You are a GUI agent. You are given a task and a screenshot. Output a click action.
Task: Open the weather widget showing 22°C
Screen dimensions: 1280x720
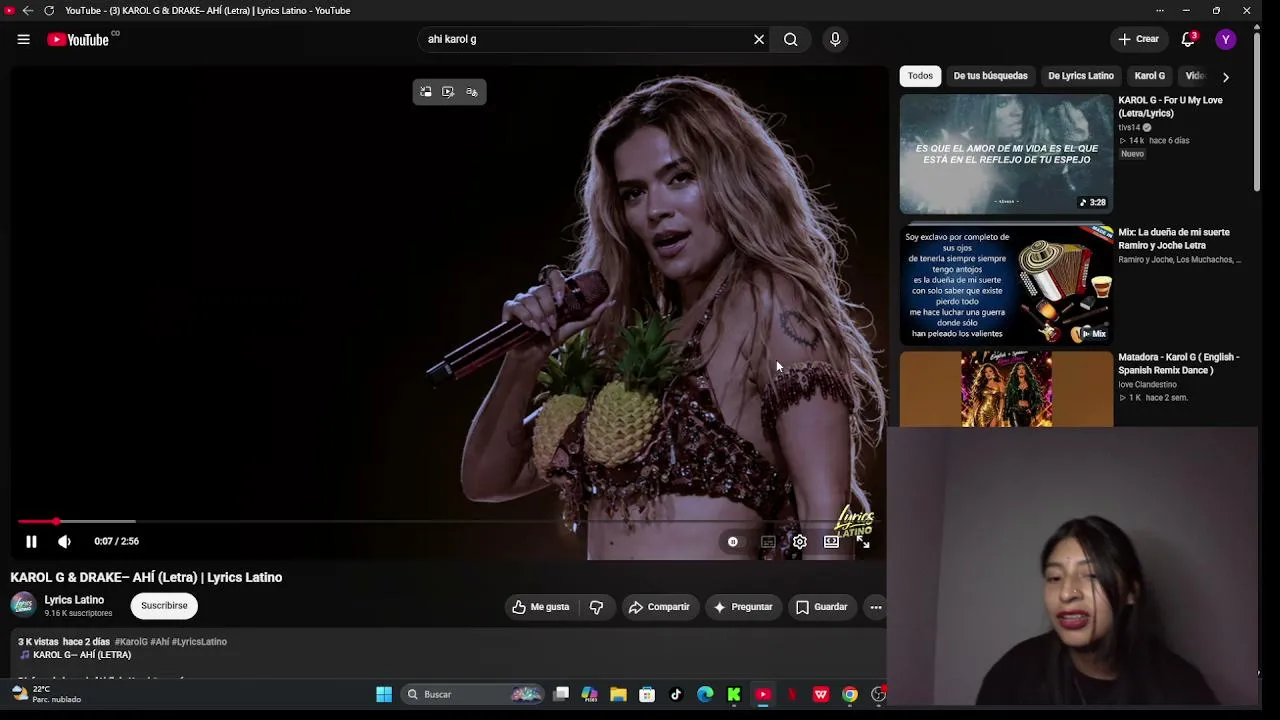[46, 694]
